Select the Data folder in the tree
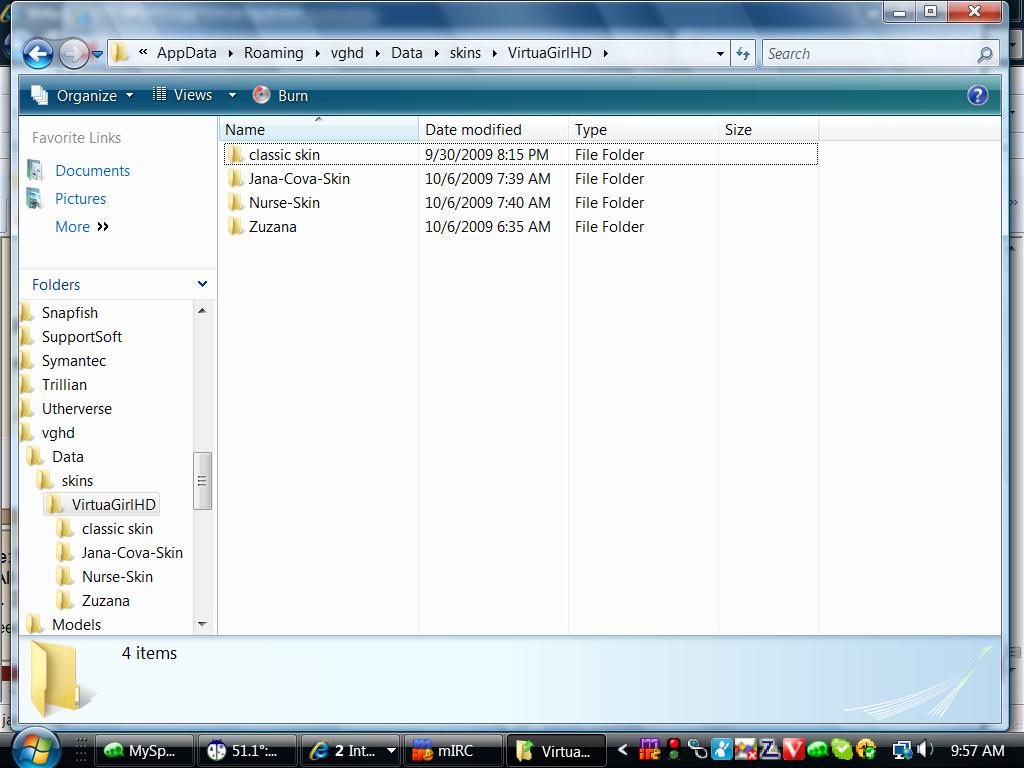 click(x=68, y=457)
